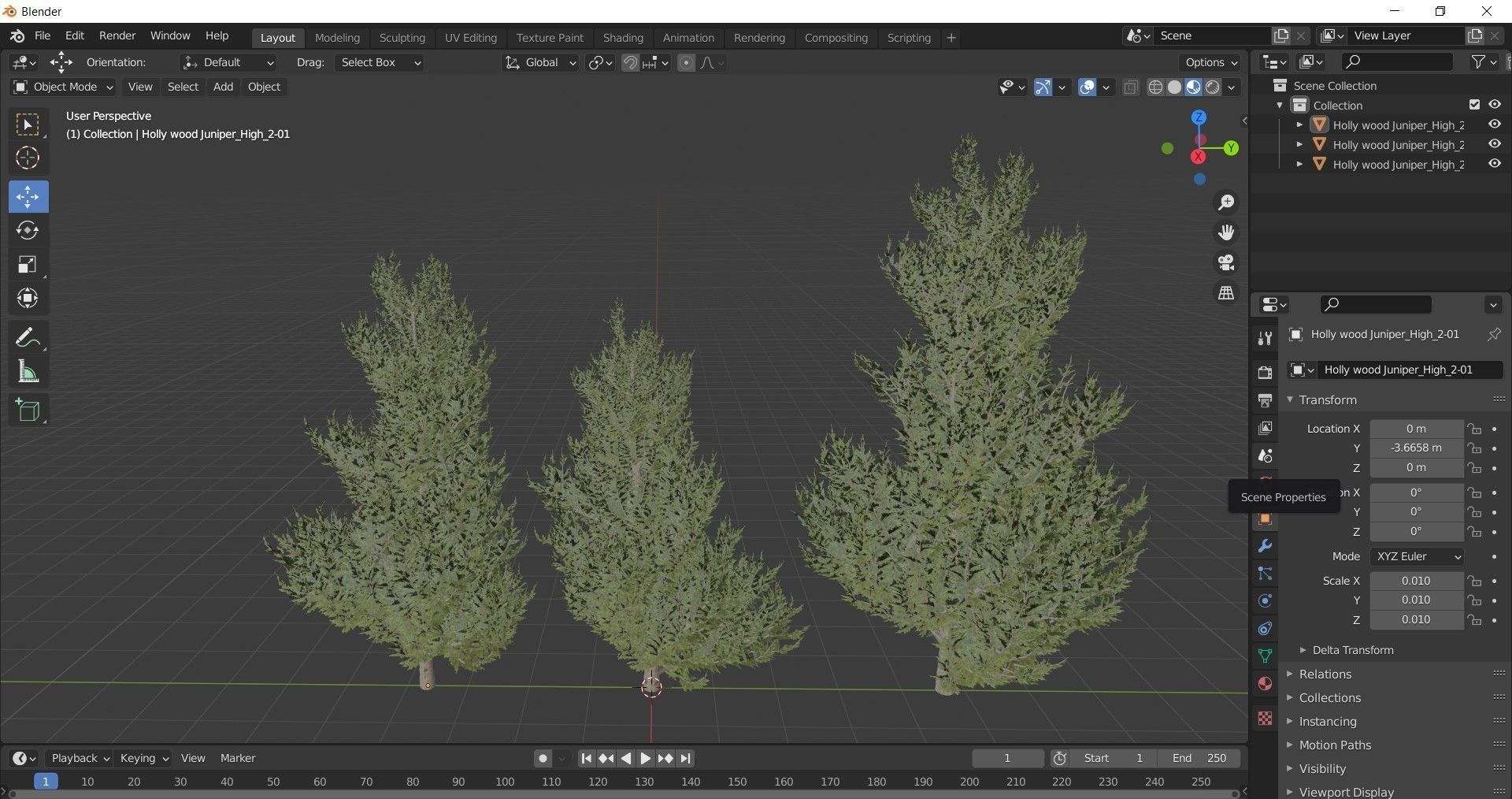Add a new workspace with plus button
Viewport: 1512px width, 799px height.
[951, 37]
